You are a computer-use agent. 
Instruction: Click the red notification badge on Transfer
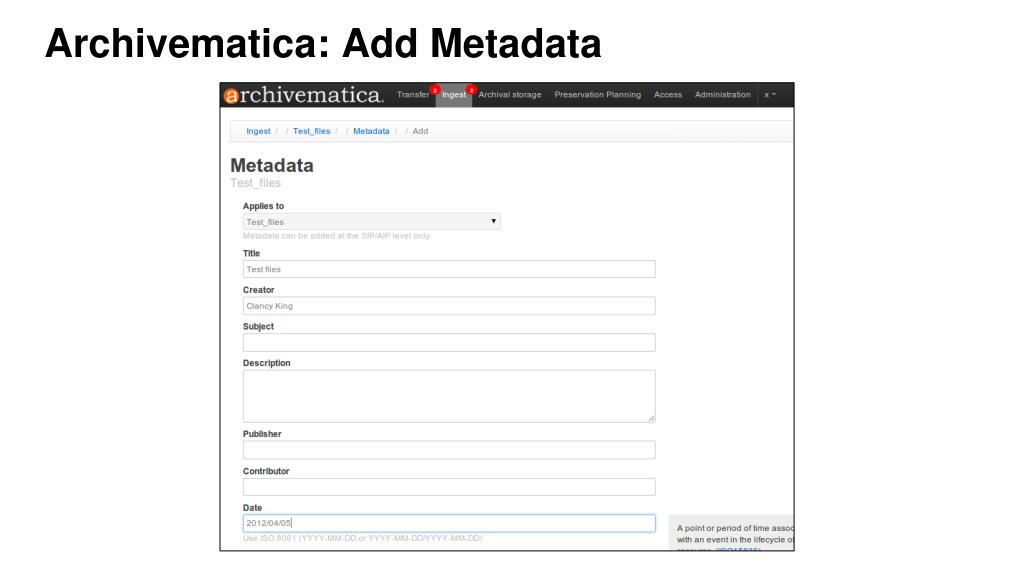coord(434,89)
